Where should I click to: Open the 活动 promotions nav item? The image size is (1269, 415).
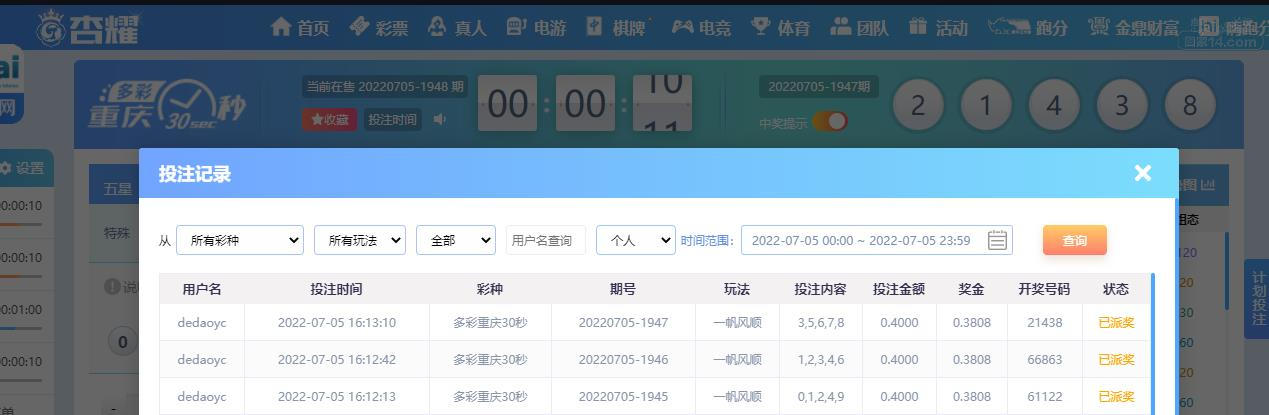click(x=938, y=28)
